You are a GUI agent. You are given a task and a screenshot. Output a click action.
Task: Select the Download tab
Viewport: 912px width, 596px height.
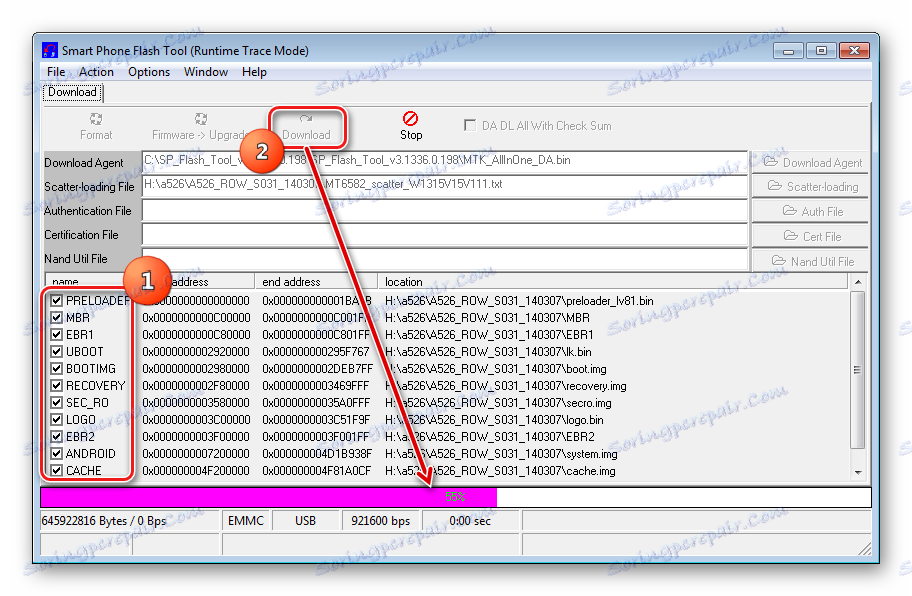coord(72,92)
